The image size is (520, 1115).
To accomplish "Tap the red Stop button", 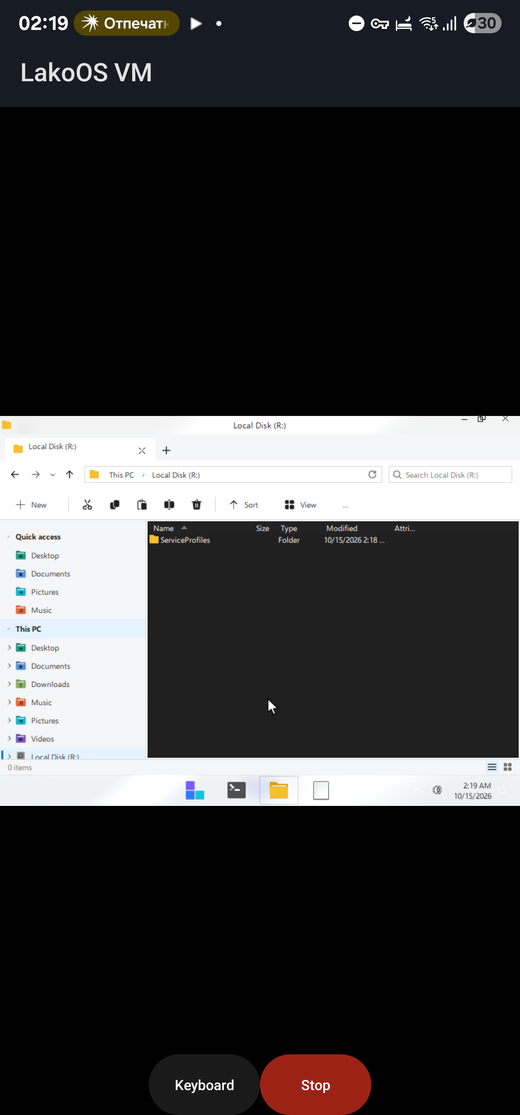I will point(315,1085).
